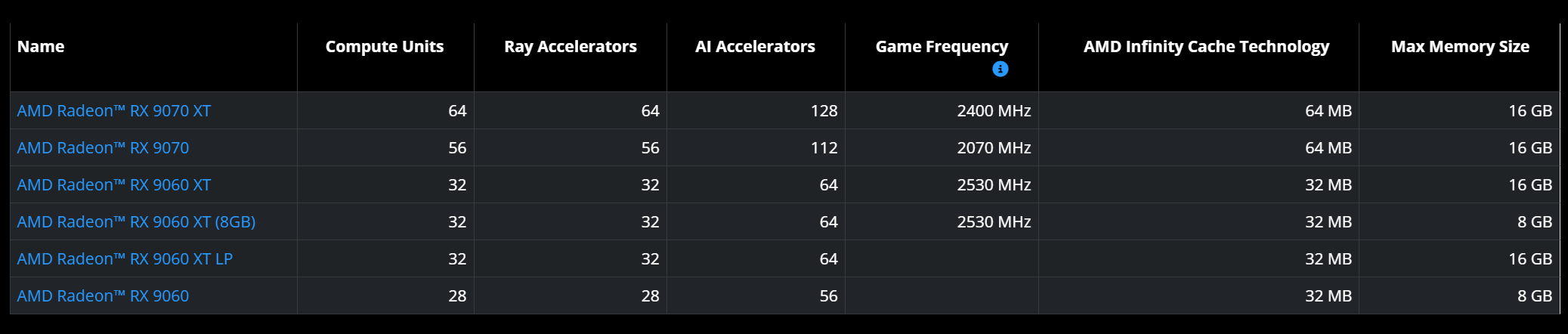The image size is (1568, 334).
Task: Click the Name column header
Action: click(41, 47)
